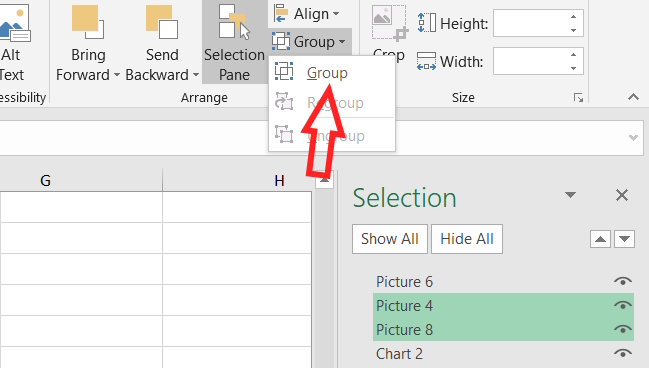The image size is (649, 368).
Task: Move object down with Send Backward arrow
Action: 625,239
